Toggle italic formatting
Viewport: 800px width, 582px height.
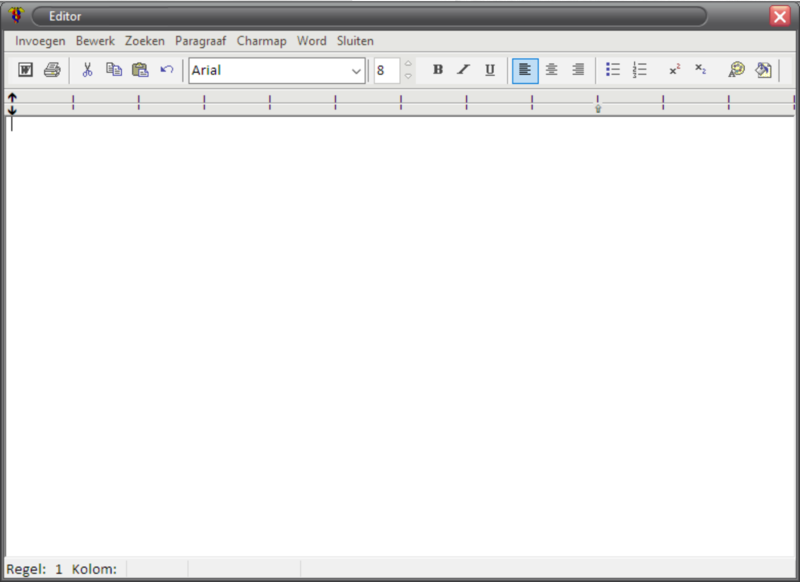463,70
